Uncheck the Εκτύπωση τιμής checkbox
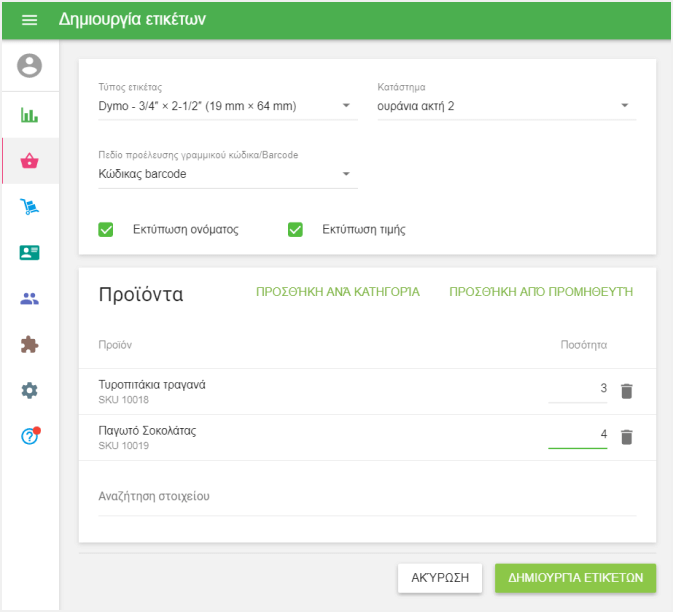The height and width of the screenshot is (612, 673). tap(295, 229)
